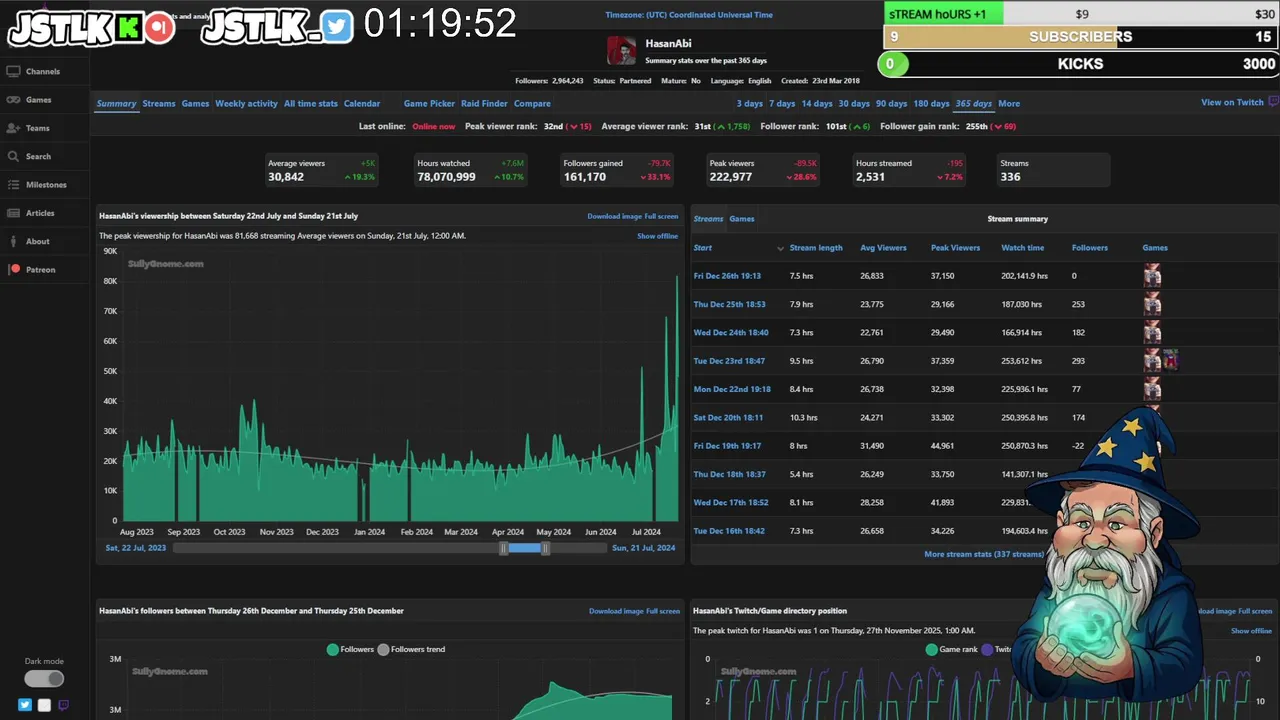Open the Calendar tab
1280x720 pixels.
click(x=362, y=103)
